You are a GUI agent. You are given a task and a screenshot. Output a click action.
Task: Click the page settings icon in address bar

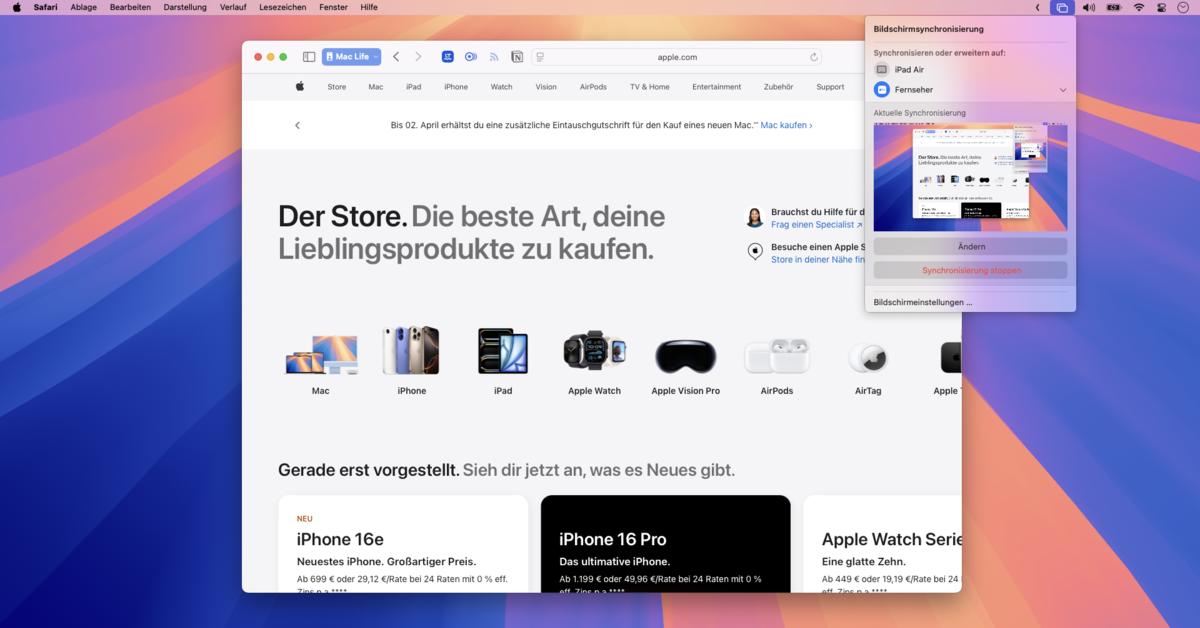(x=541, y=57)
